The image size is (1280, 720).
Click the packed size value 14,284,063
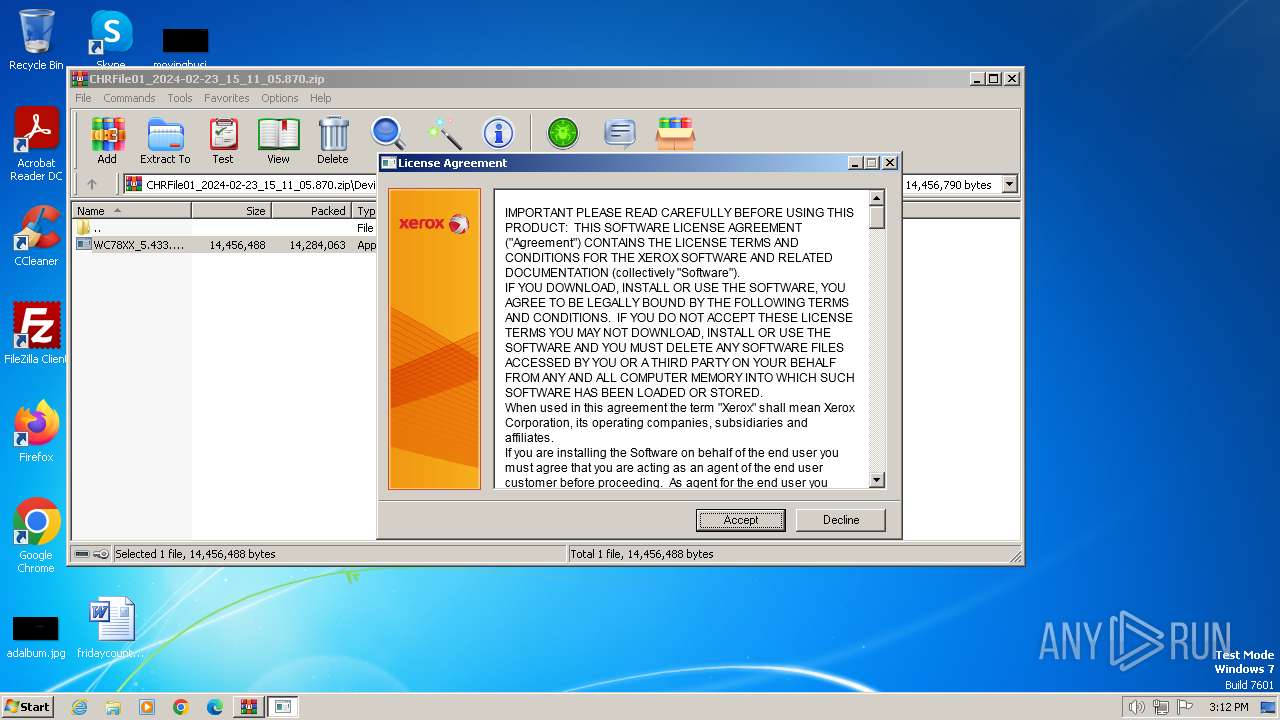[317, 244]
